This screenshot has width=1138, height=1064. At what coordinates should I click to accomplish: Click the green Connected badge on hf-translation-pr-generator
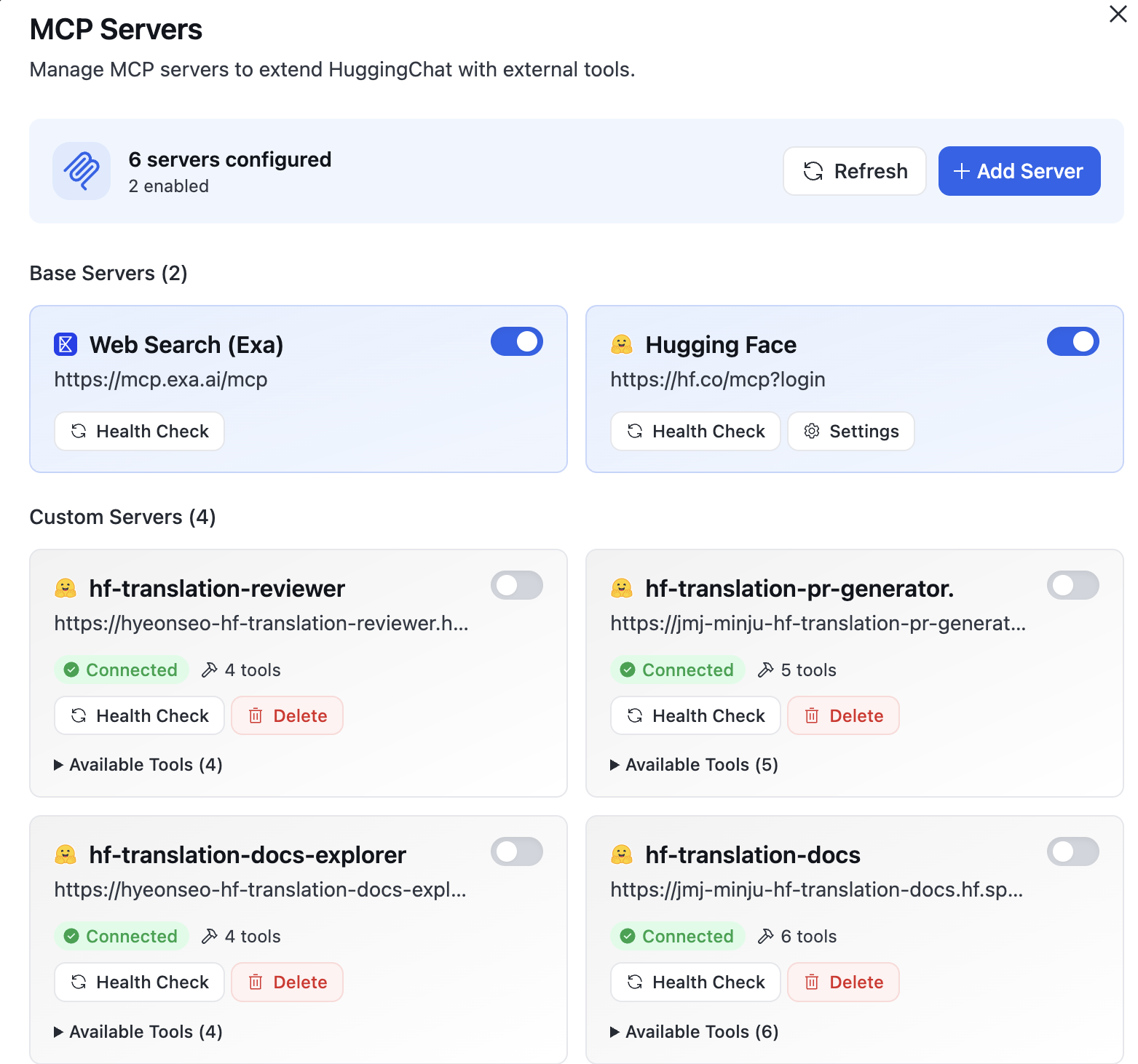pos(677,670)
